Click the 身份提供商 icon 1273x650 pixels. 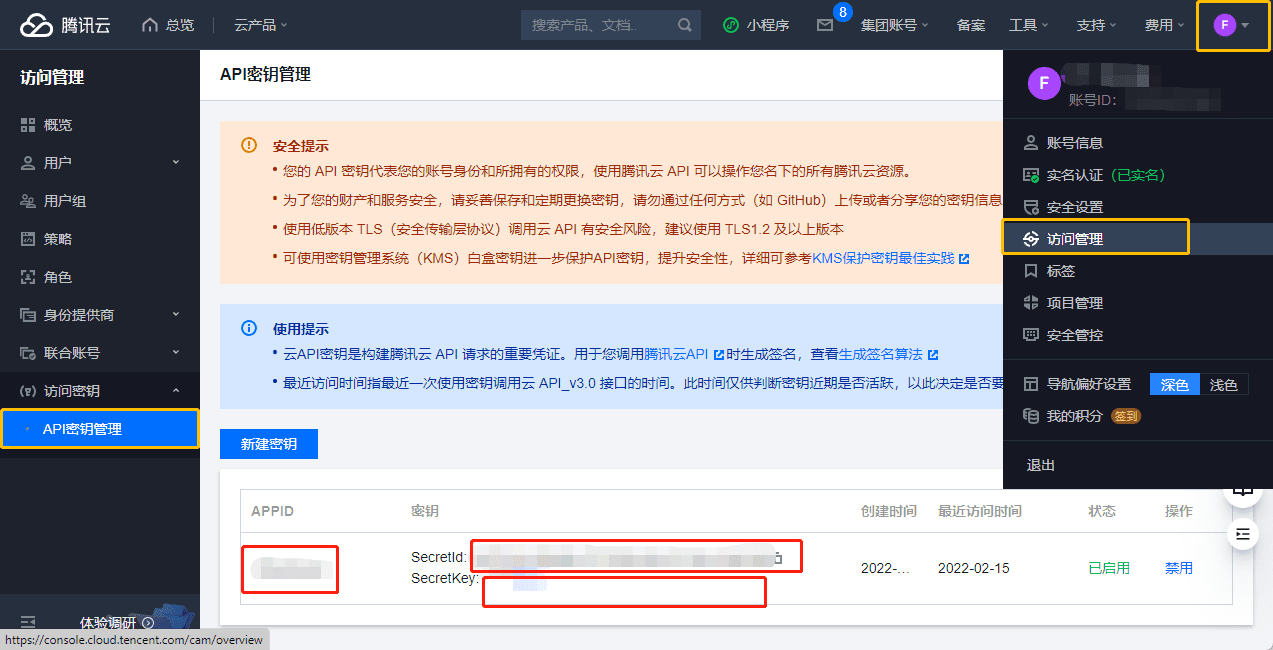[x=28, y=315]
